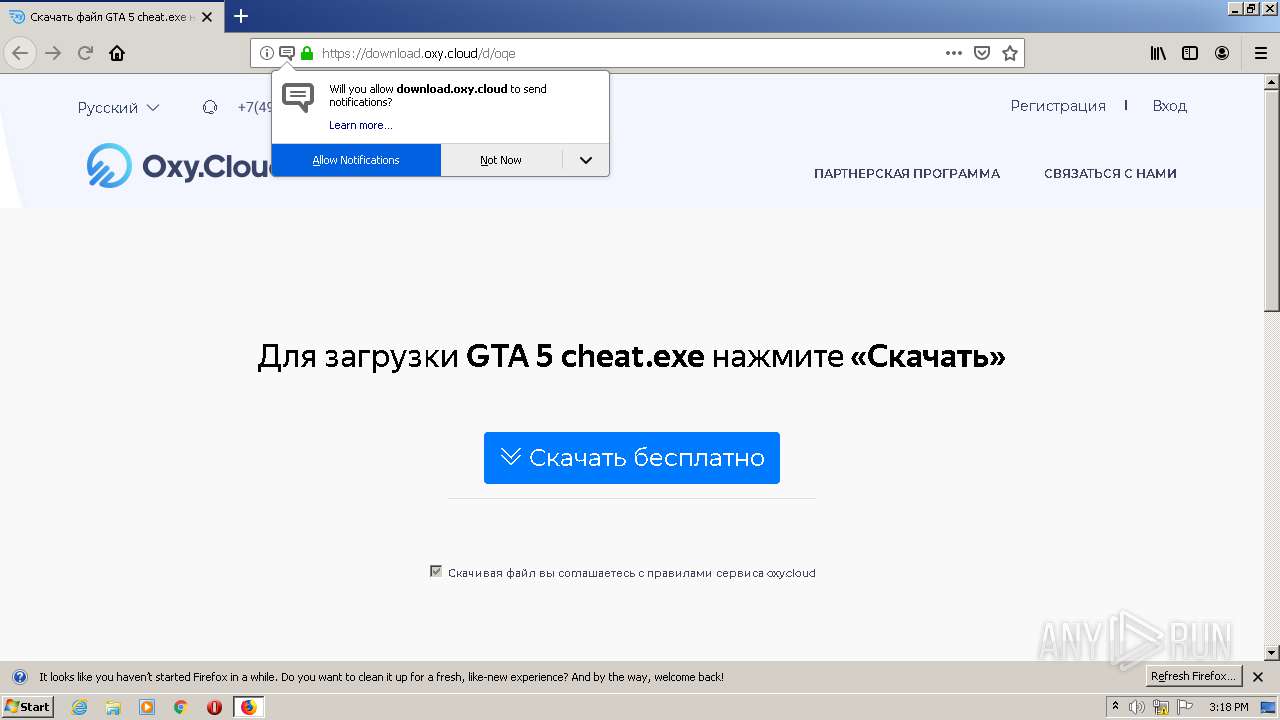Toggle the sidebars icon
1280x720 pixels.
coord(1190,53)
